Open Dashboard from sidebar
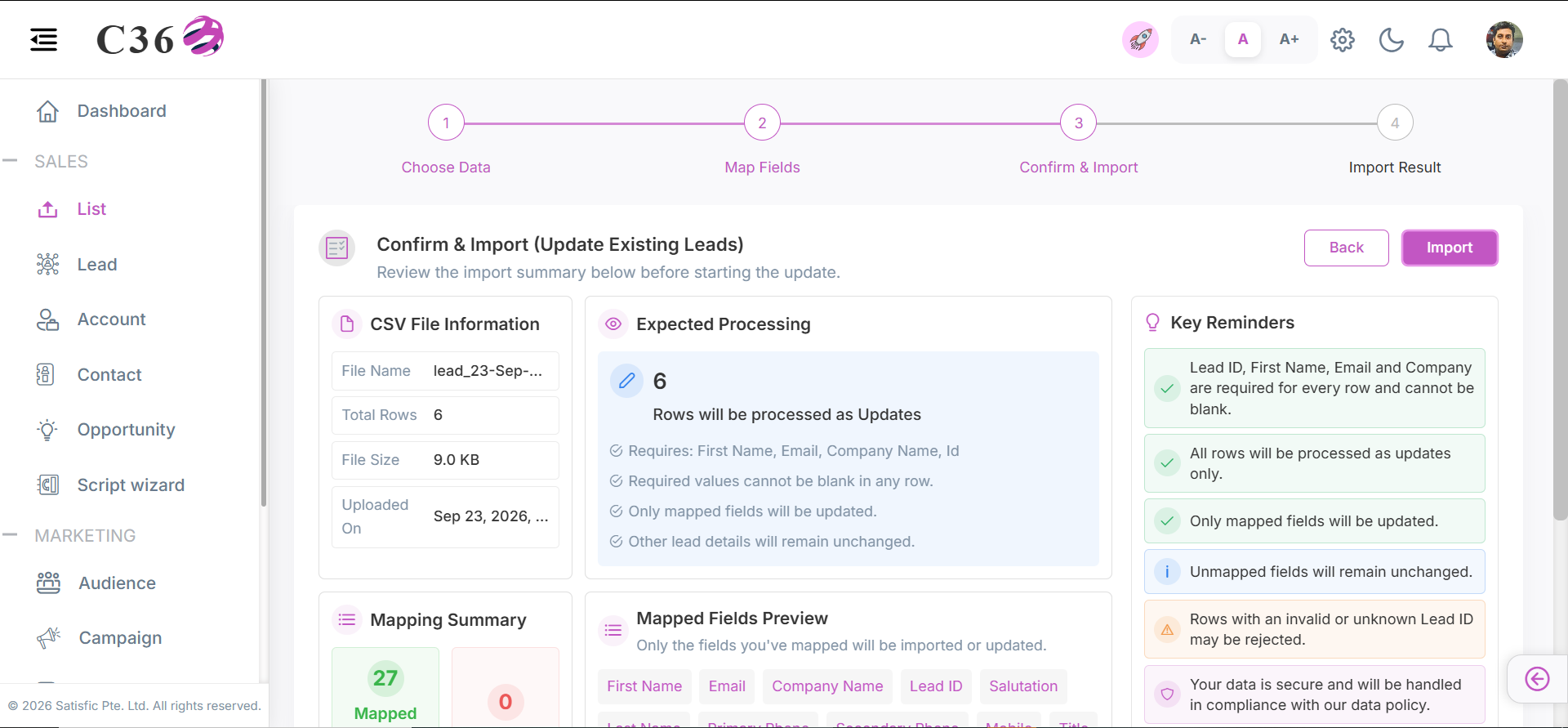The image size is (1568, 728). 122,111
